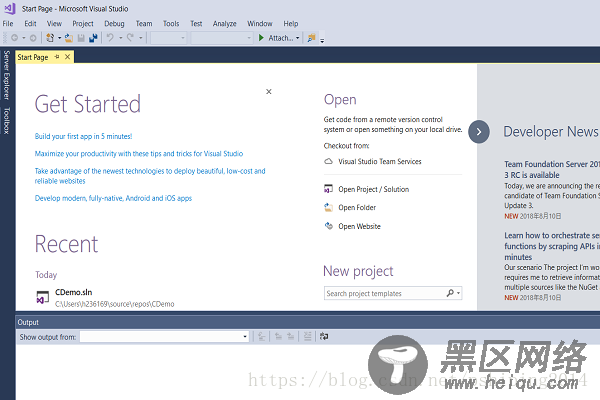This screenshot has height=400, width=600.
Task: Open the Help menu
Action: click(x=291, y=24)
